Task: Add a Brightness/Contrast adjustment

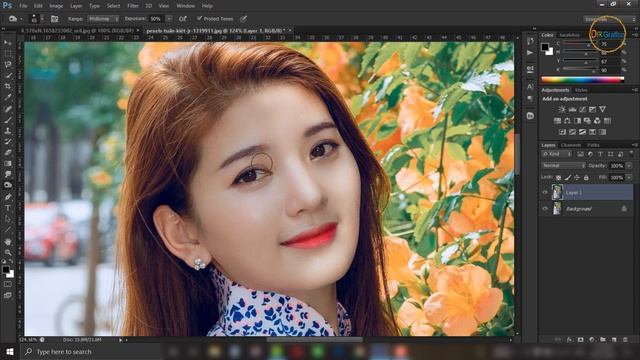Action: click(x=562, y=109)
